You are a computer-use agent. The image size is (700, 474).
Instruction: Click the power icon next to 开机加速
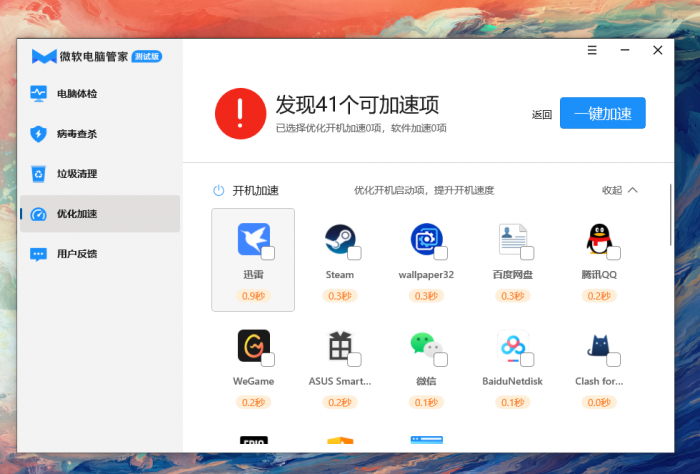coord(219,191)
